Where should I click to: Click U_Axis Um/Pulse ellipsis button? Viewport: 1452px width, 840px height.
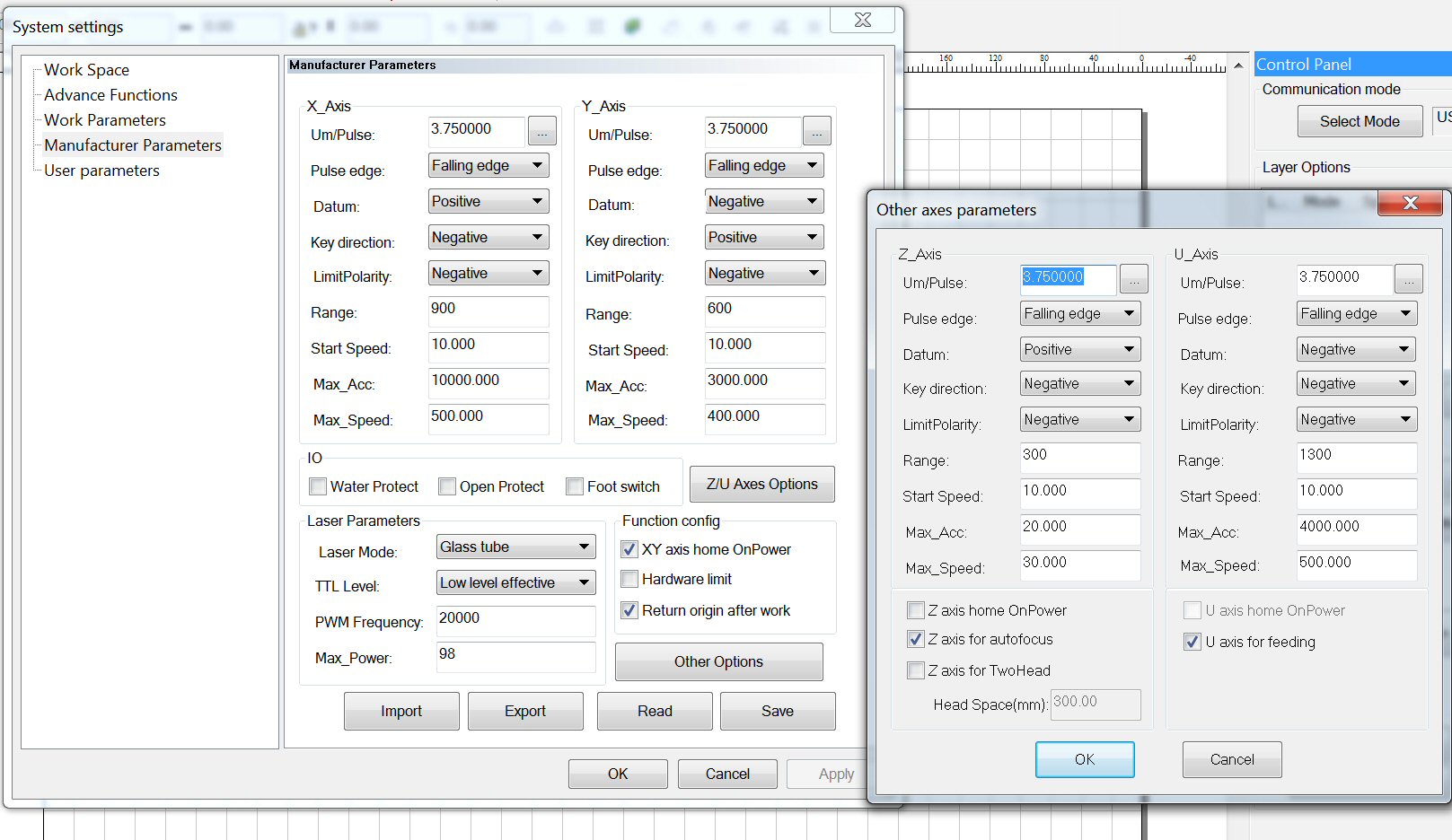1408,280
